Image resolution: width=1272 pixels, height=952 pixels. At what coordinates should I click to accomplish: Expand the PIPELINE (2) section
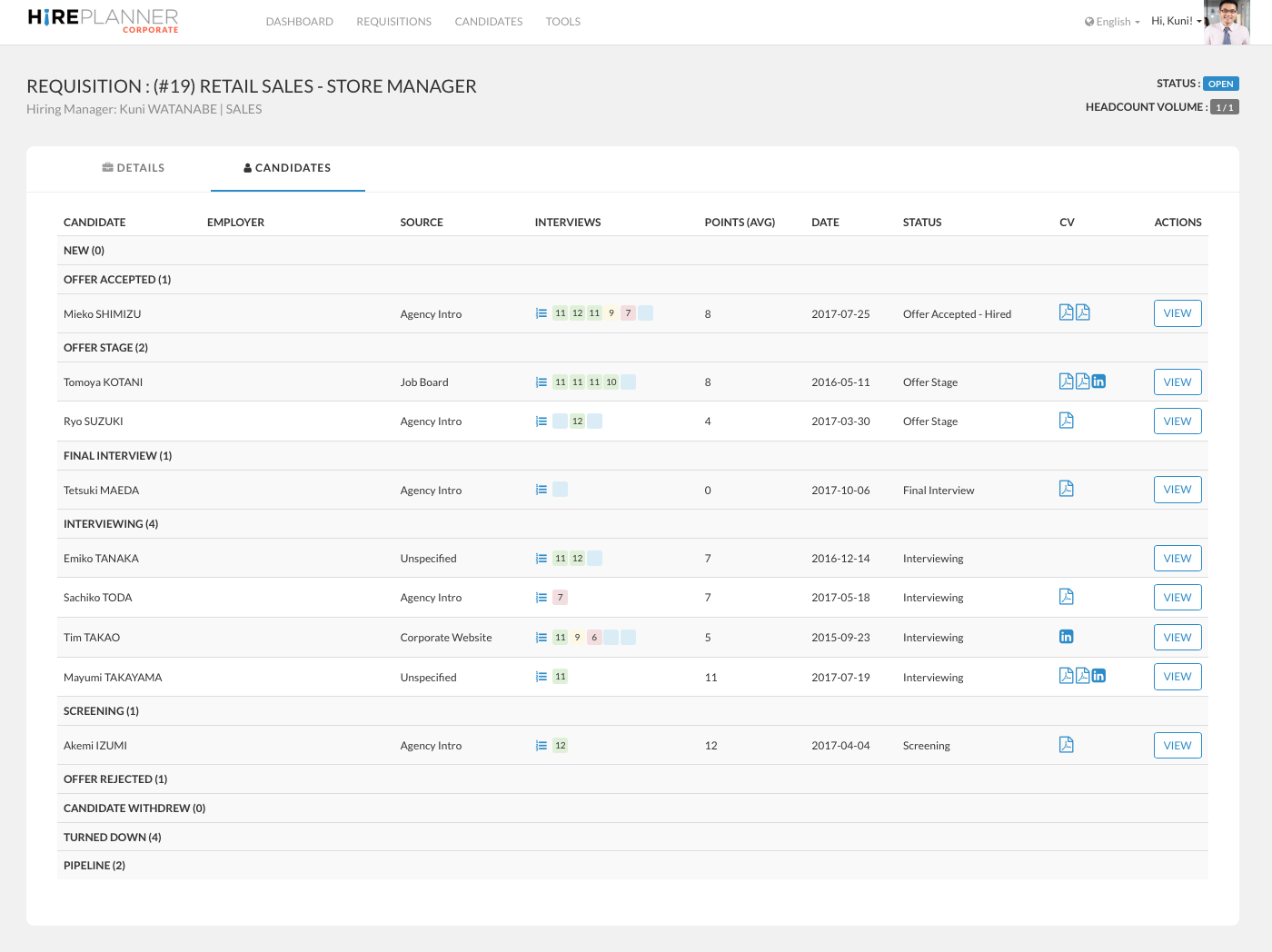coord(94,866)
